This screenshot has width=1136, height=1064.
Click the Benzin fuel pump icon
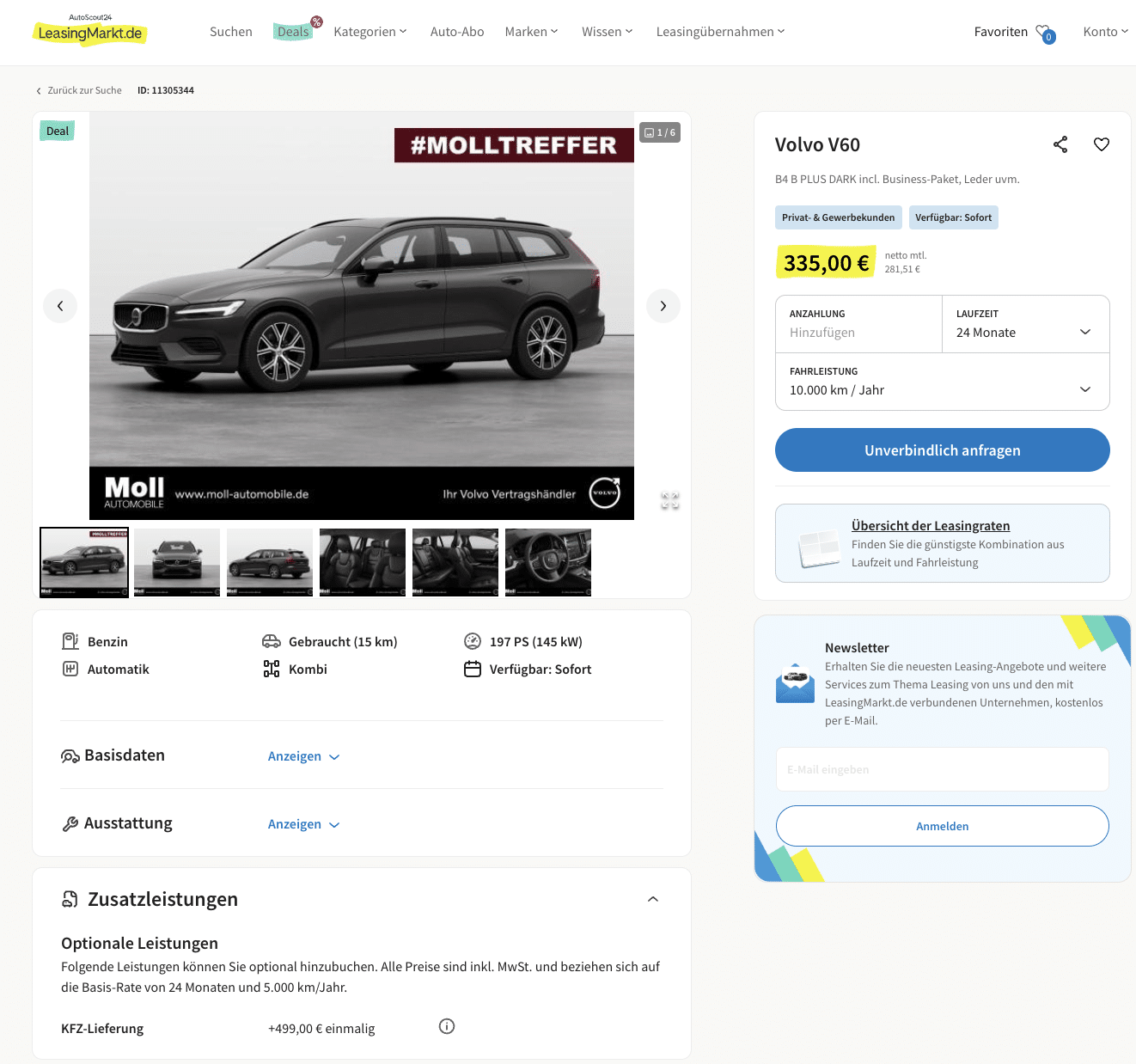pyautogui.click(x=70, y=641)
